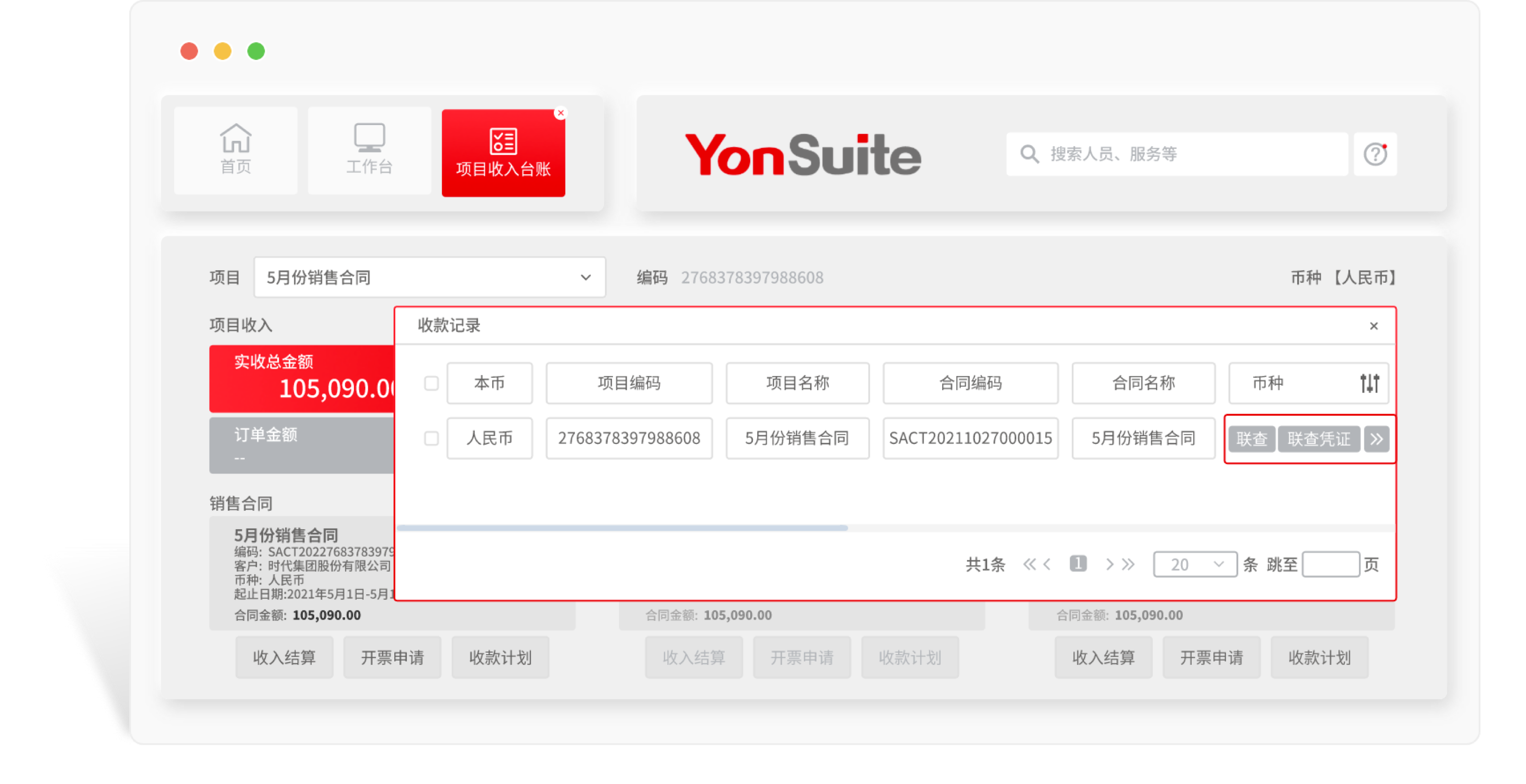Screen dimensions: 1526x784
Task: Check the select-all checkbox in 收款记录 header
Action: click(x=431, y=383)
